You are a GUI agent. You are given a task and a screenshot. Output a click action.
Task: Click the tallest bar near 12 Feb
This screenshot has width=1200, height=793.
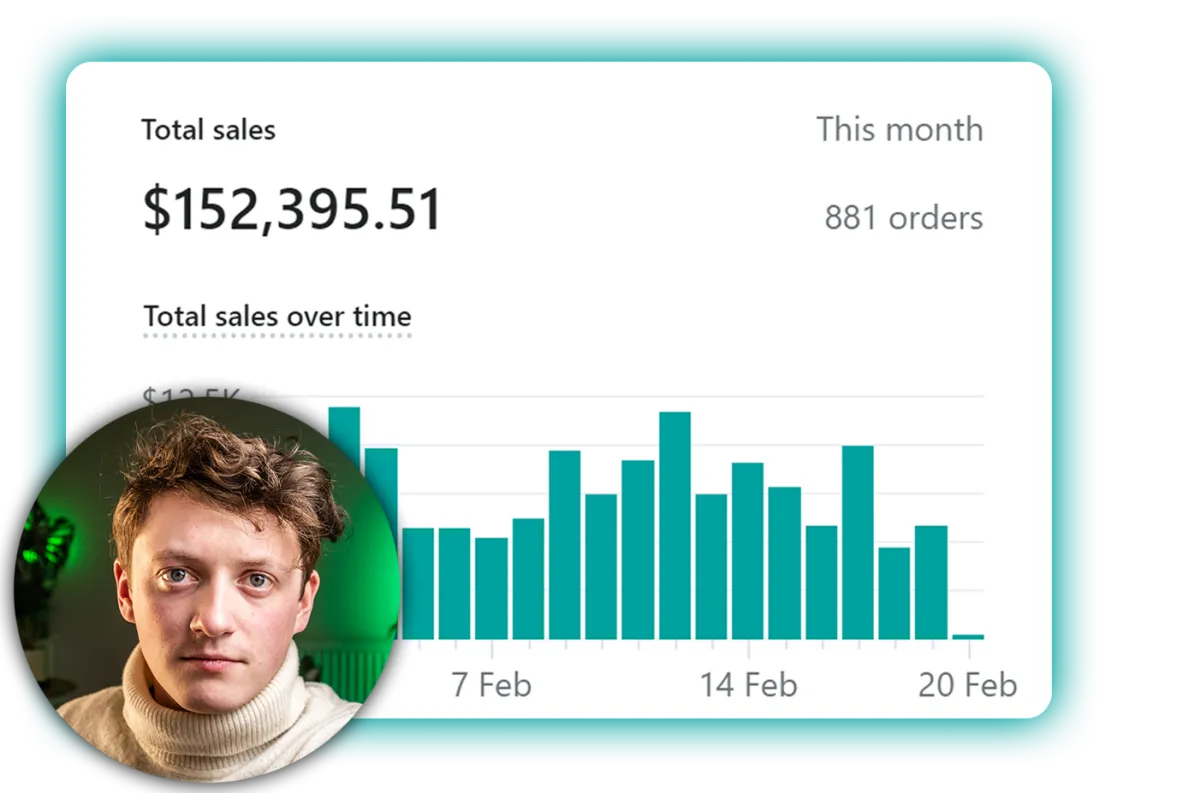[675, 525]
